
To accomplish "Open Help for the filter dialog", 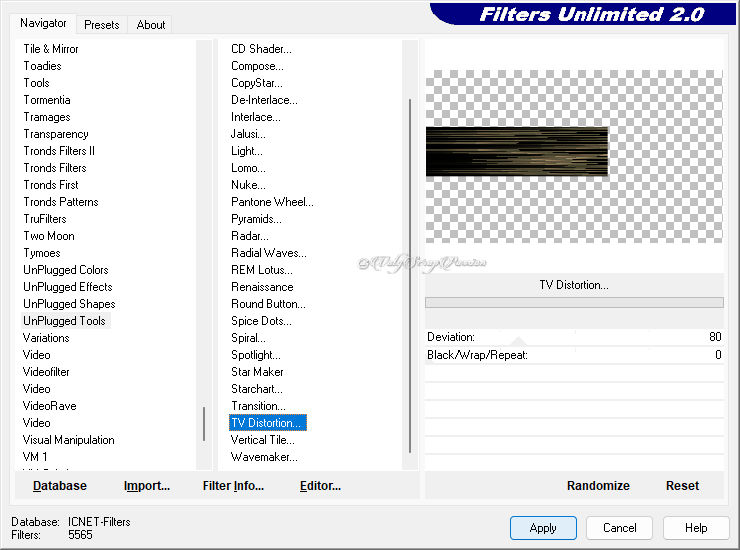I will click(697, 528).
